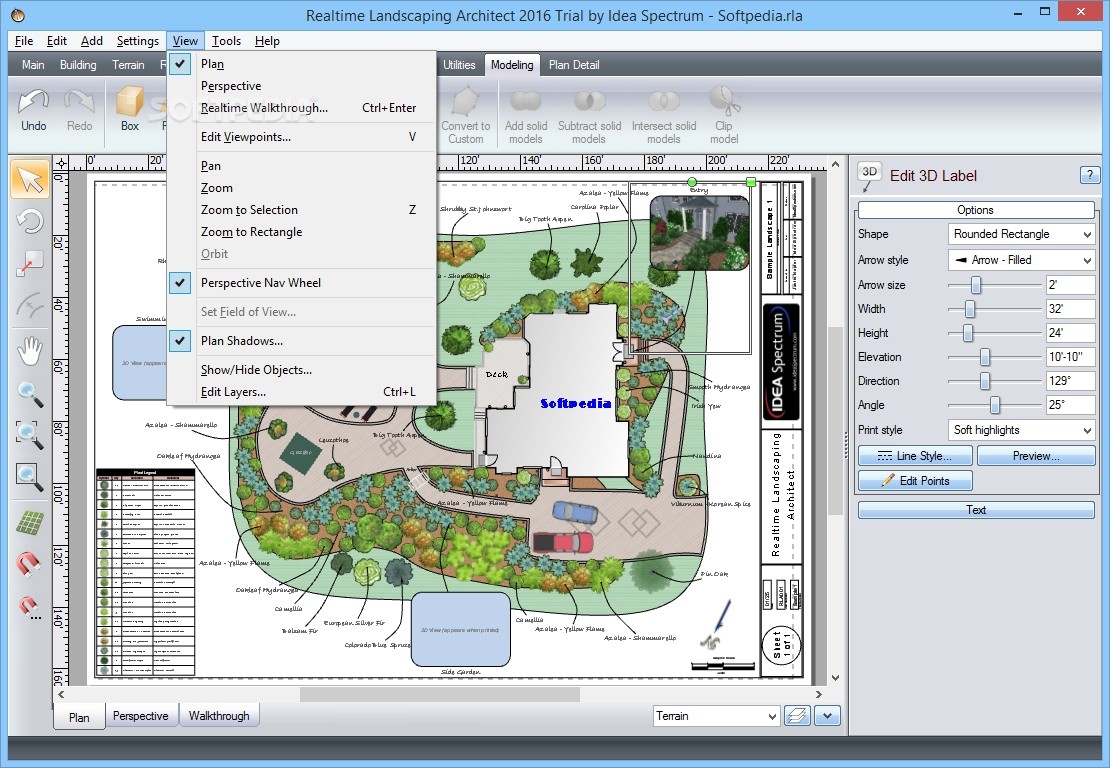Choose Zoom to Selection menu item

pos(302,210)
